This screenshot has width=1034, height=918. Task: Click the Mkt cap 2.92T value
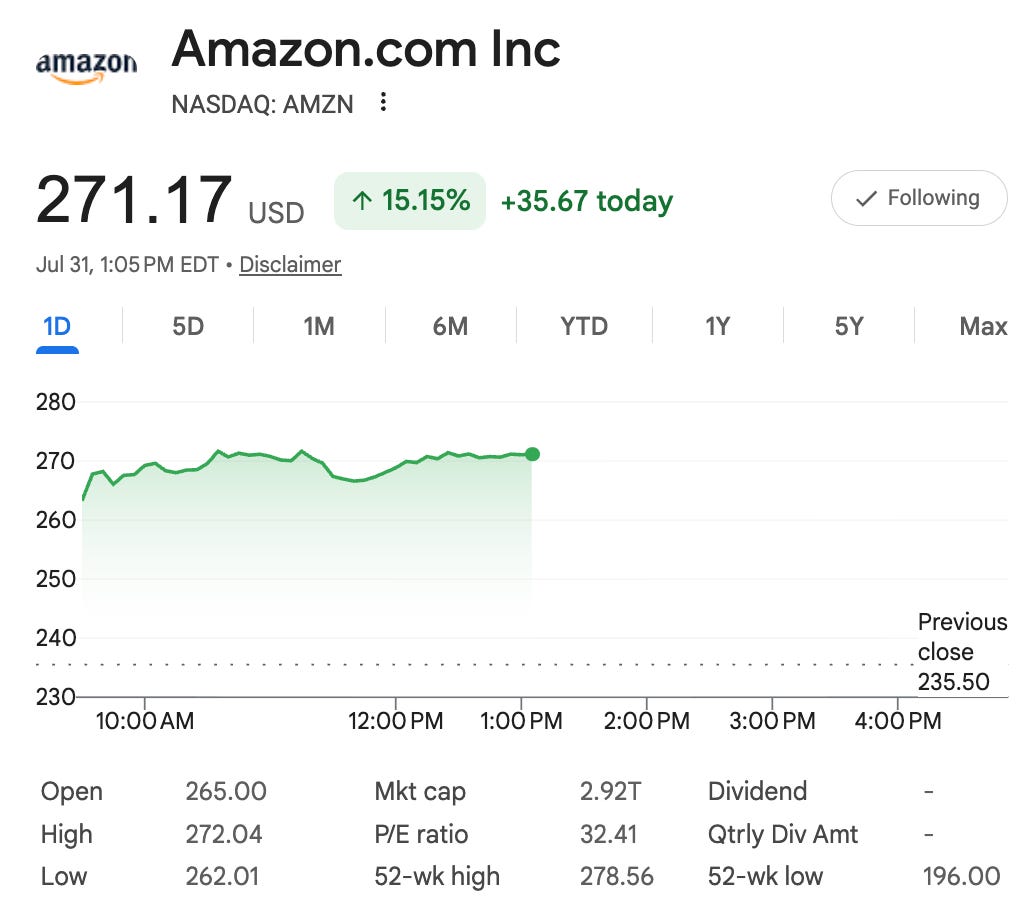[x=610, y=791]
